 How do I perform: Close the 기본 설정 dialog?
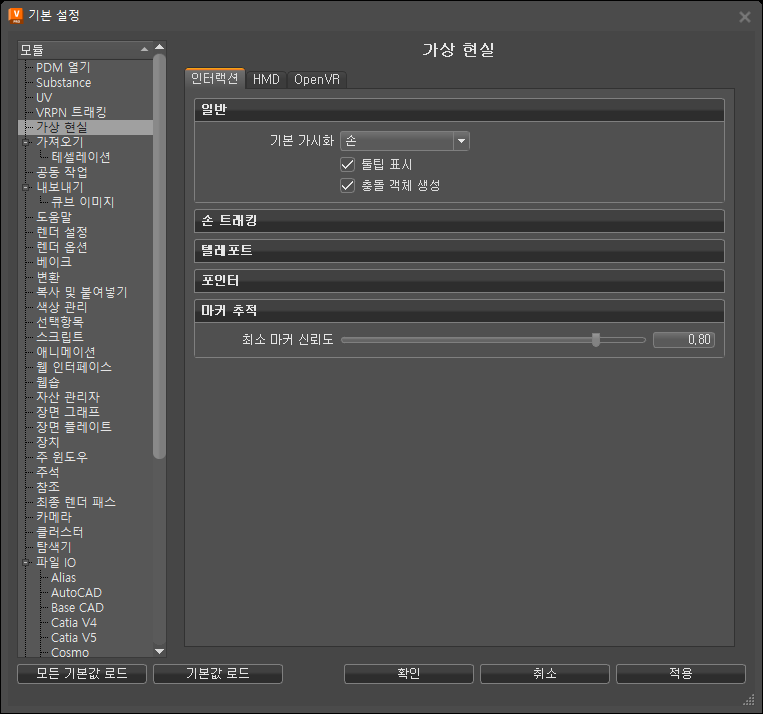point(745,17)
